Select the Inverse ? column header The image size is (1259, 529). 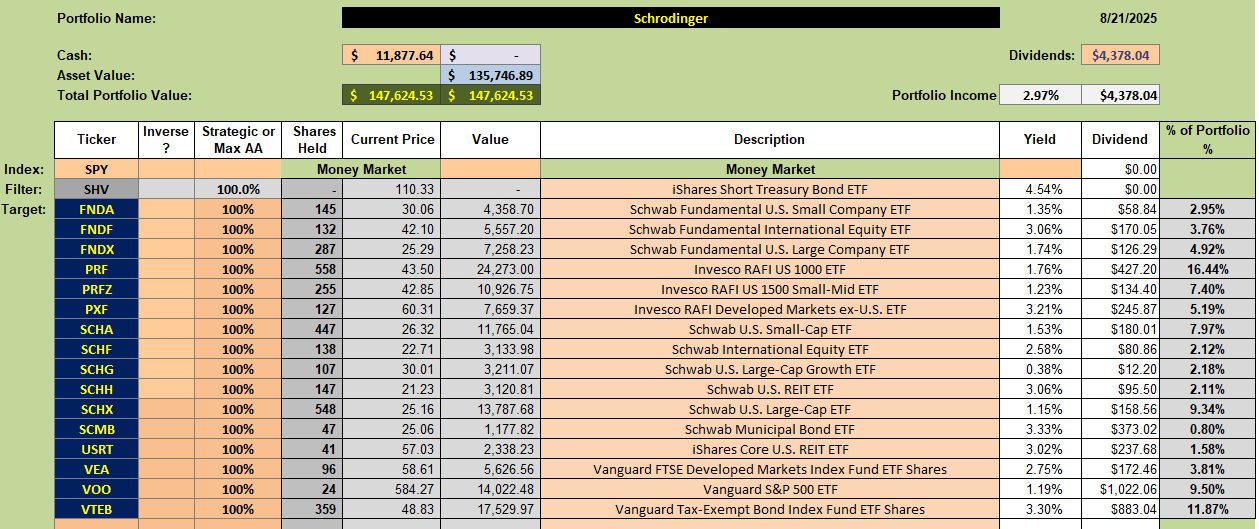tap(166, 140)
